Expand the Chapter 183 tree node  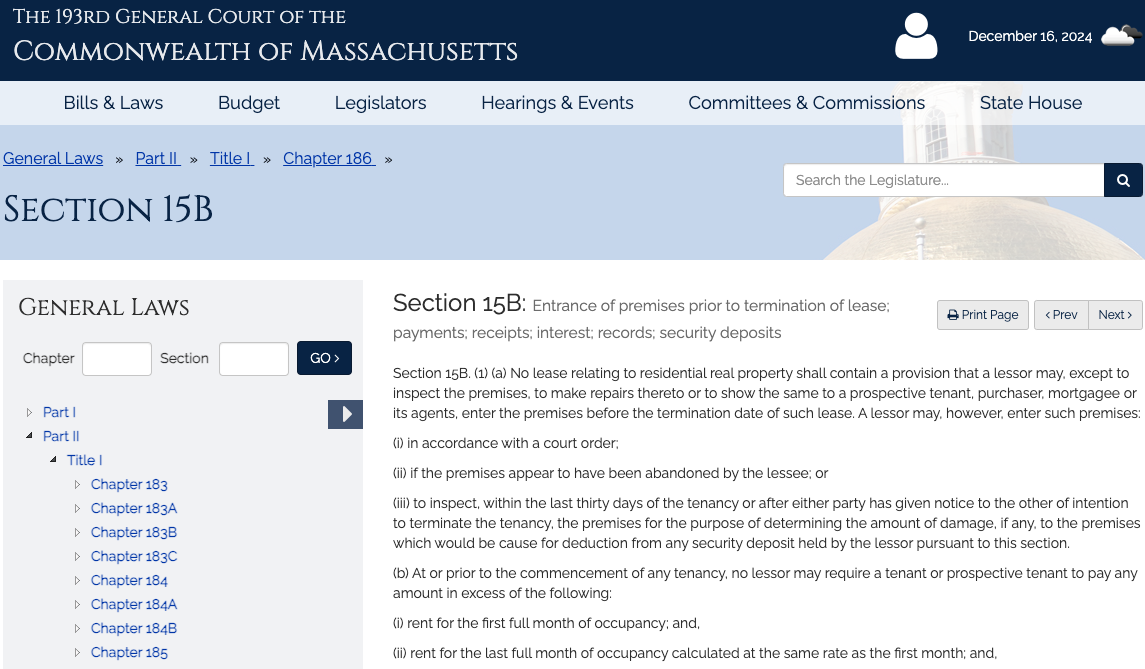point(78,484)
